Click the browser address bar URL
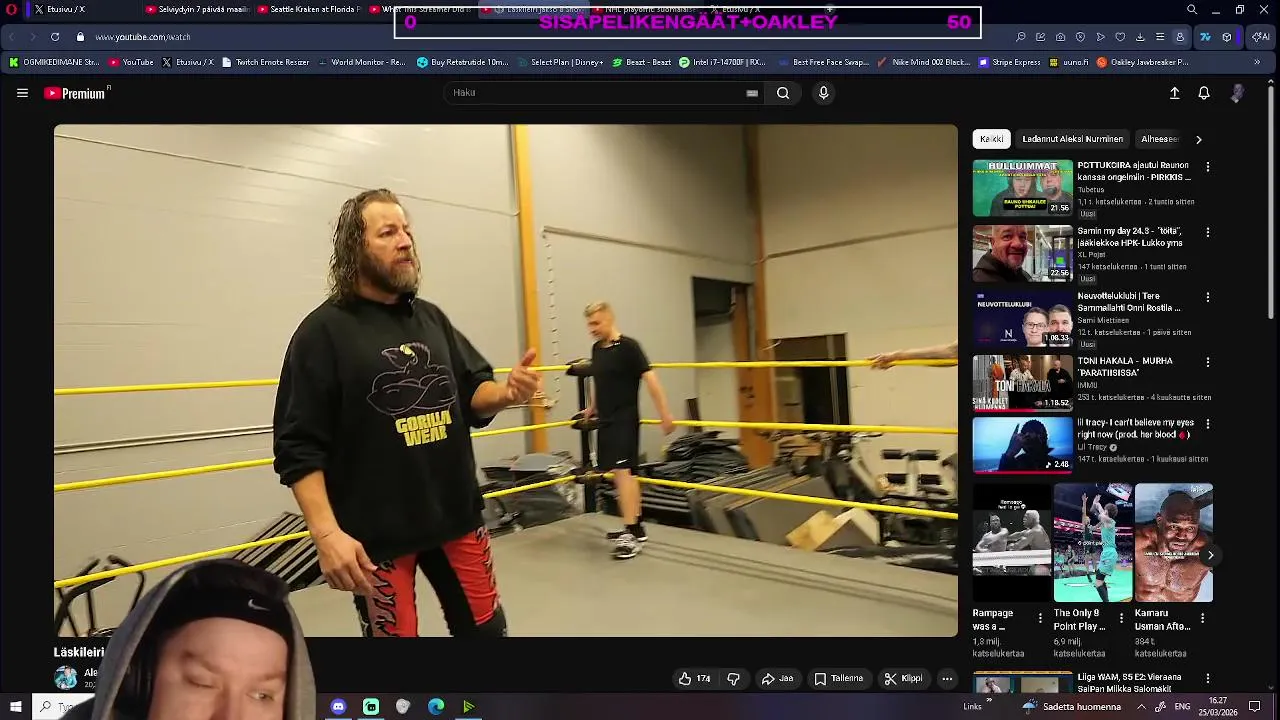The image size is (1280, 720). pyautogui.click(x=143, y=37)
